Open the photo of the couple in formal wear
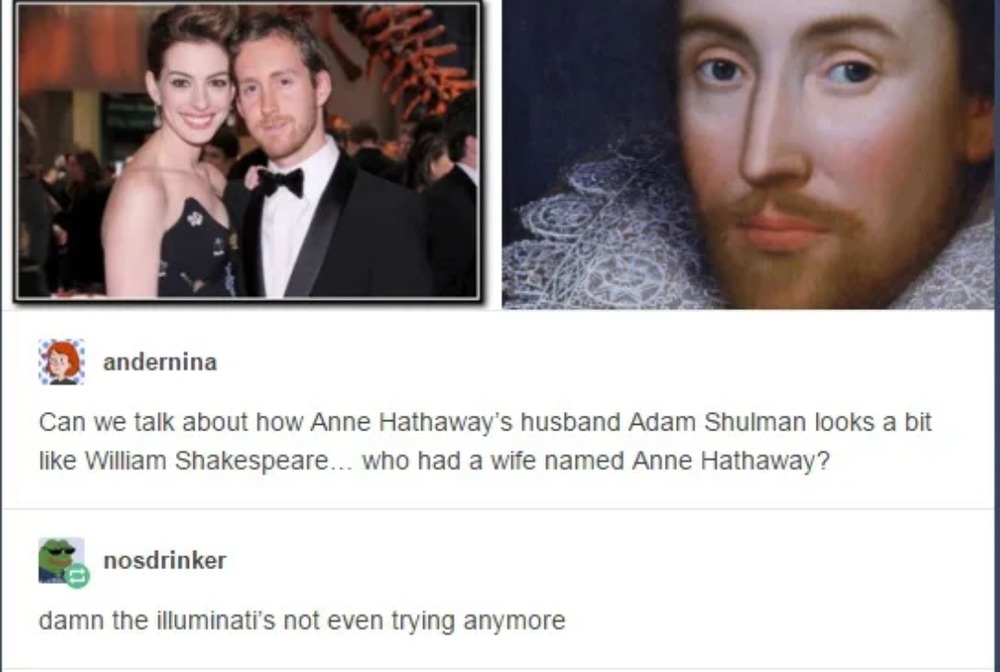1000x672 pixels. tap(247, 150)
